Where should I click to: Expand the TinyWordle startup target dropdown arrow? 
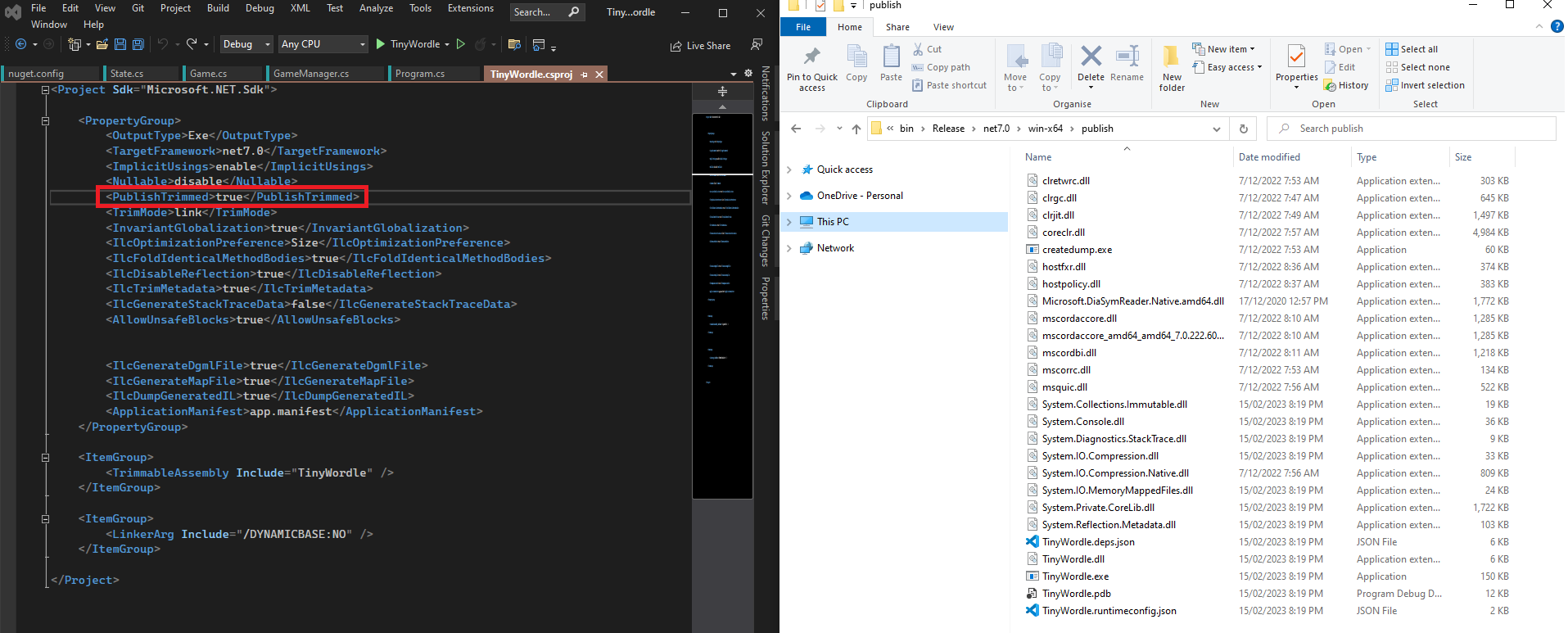tap(446, 44)
